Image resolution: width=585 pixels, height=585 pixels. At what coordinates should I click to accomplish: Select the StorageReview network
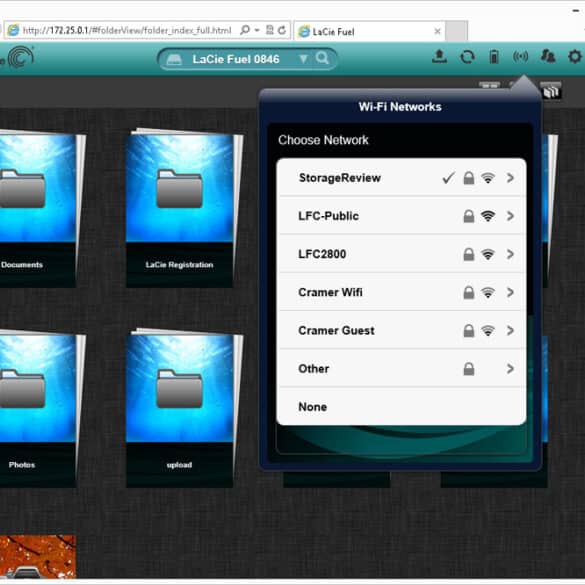pyautogui.click(x=401, y=178)
